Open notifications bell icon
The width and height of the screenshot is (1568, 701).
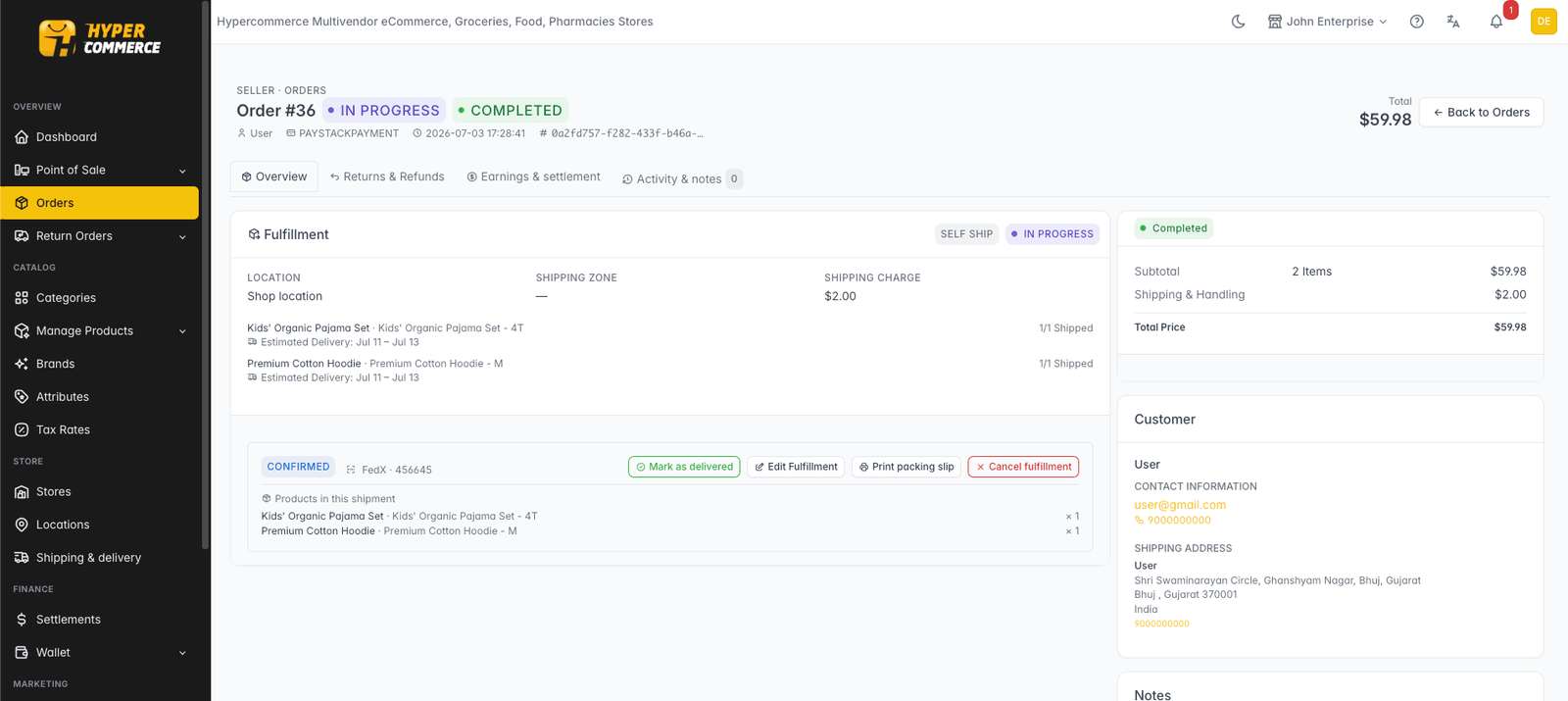pos(1496,22)
